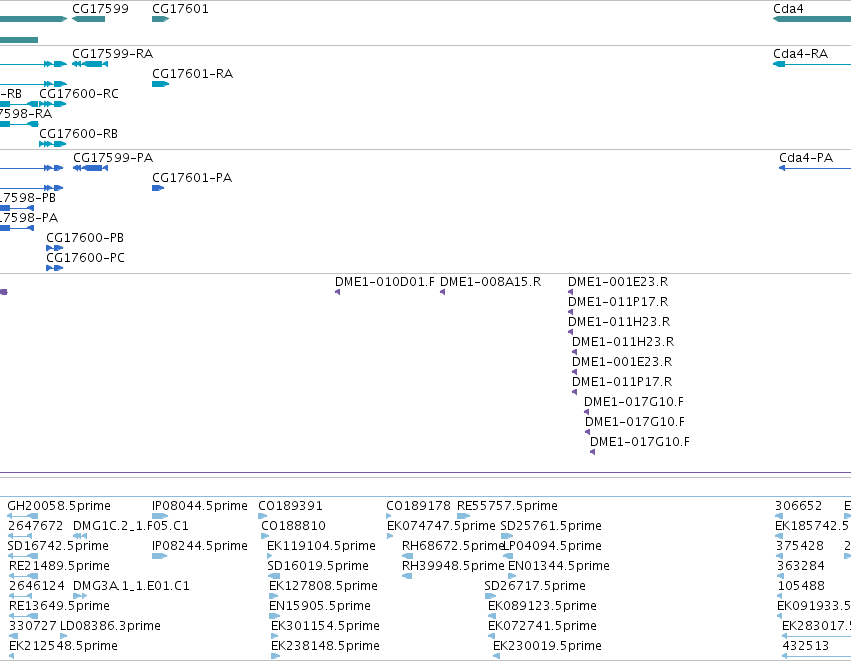Image resolution: width=851 pixels, height=661 pixels.
Task: Select EST EK127808.5prime
Action: pos(323,586)
